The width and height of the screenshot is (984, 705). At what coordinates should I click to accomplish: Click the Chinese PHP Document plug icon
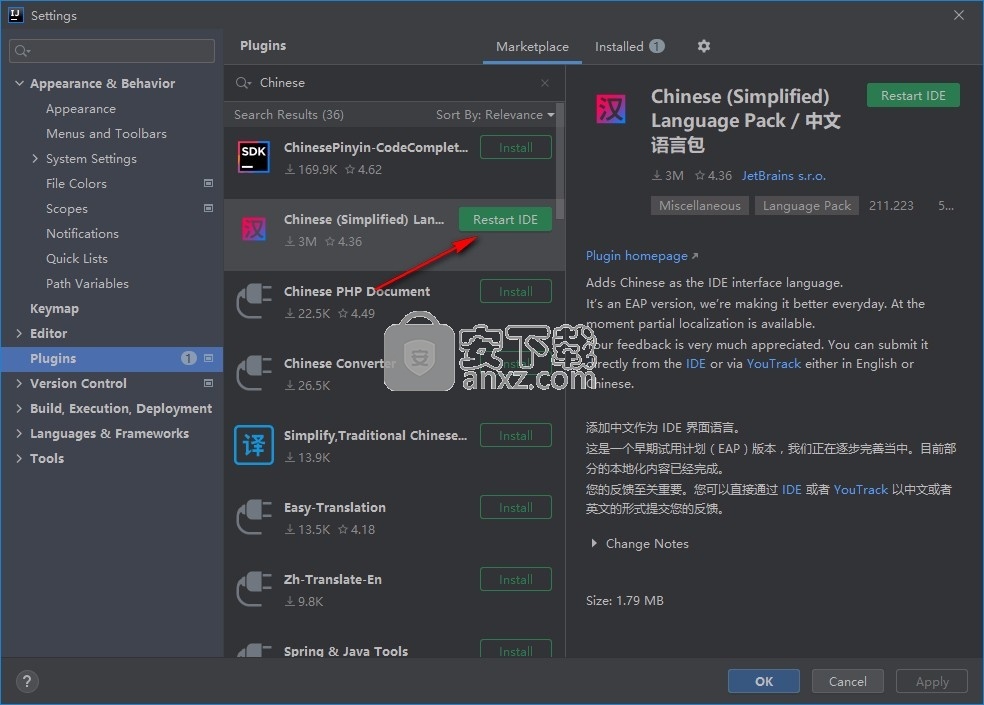pyautogui.click(x=254, y=301)
